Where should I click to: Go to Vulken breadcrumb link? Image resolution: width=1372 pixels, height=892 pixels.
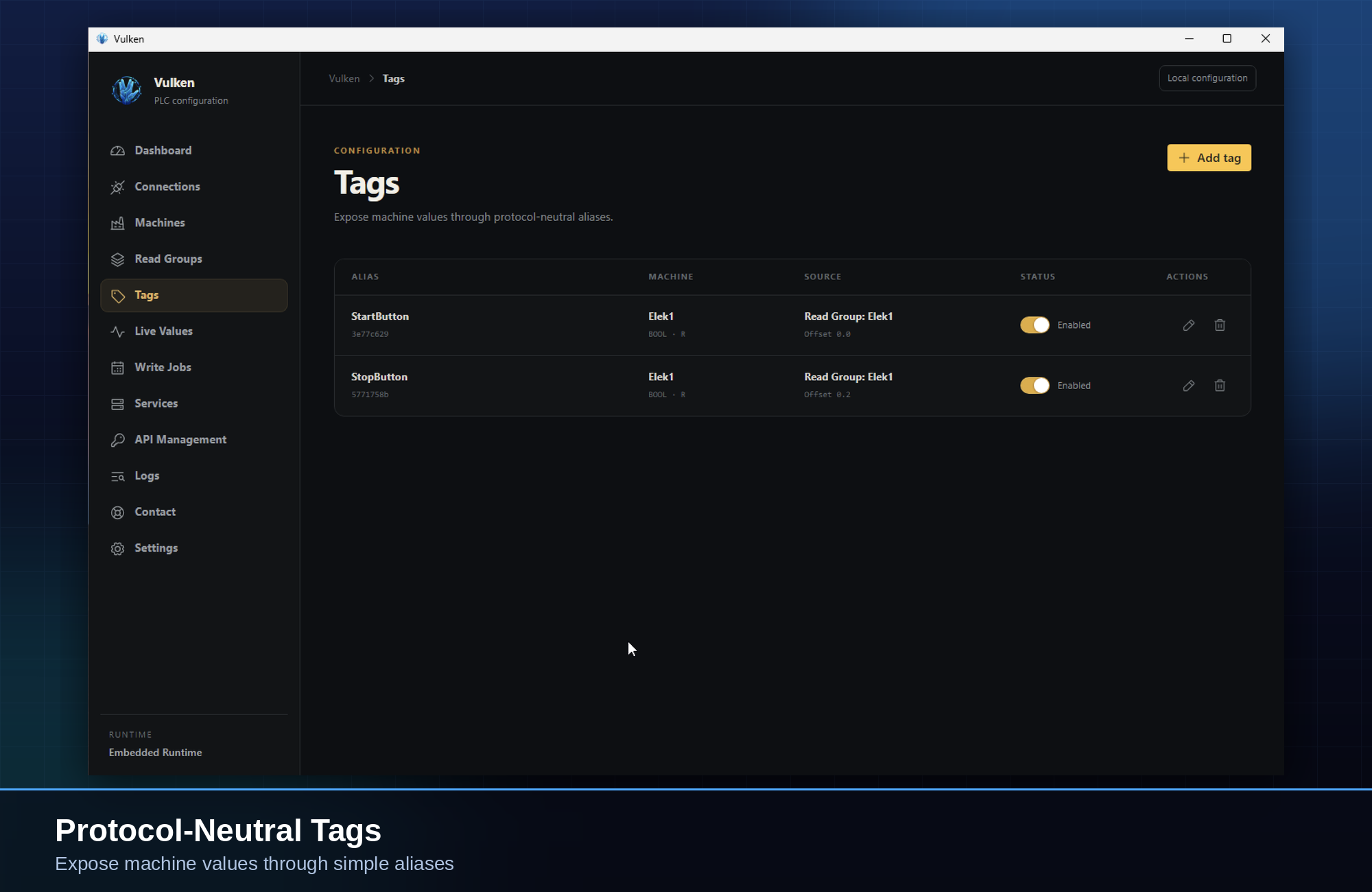coord(344,79)
